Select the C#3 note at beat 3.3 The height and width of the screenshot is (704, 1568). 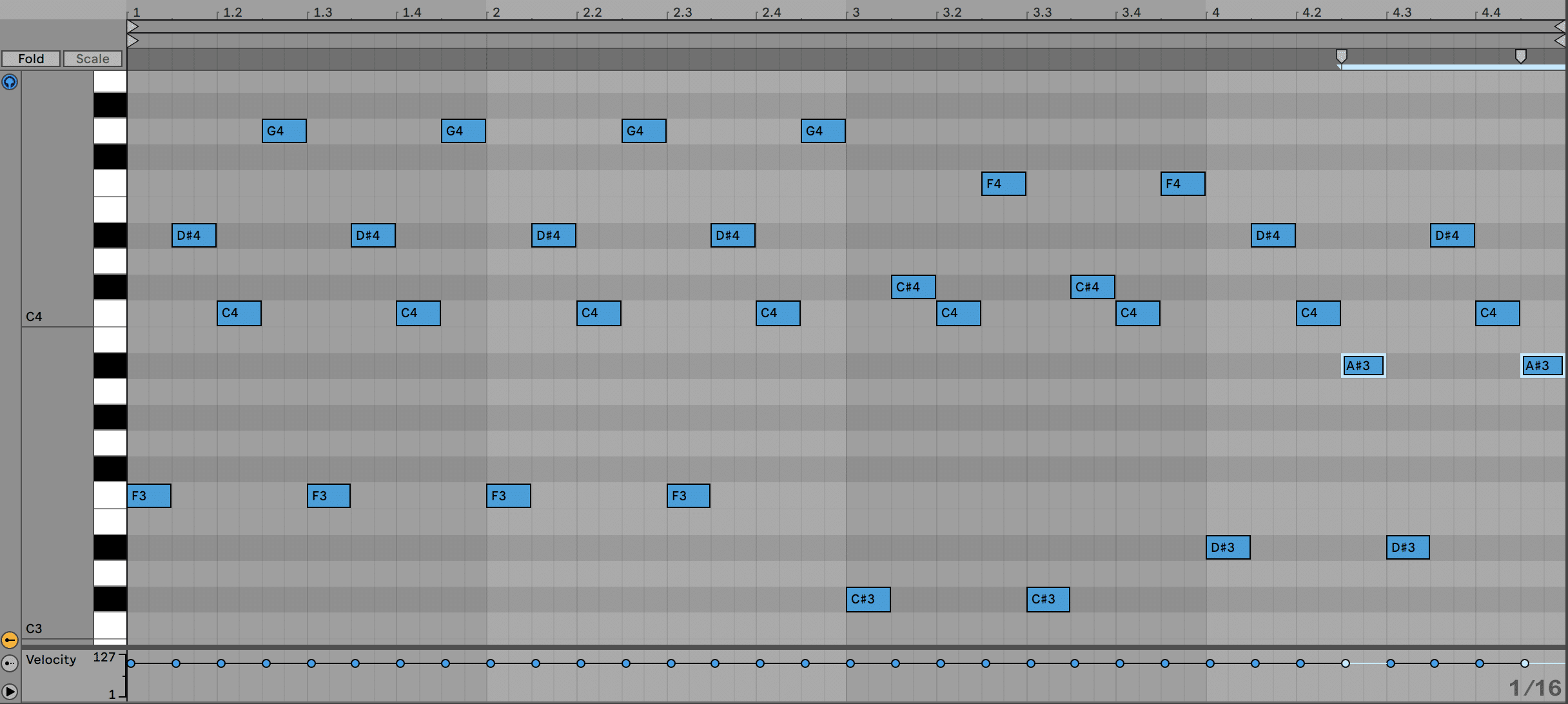tap(1048, 600)
